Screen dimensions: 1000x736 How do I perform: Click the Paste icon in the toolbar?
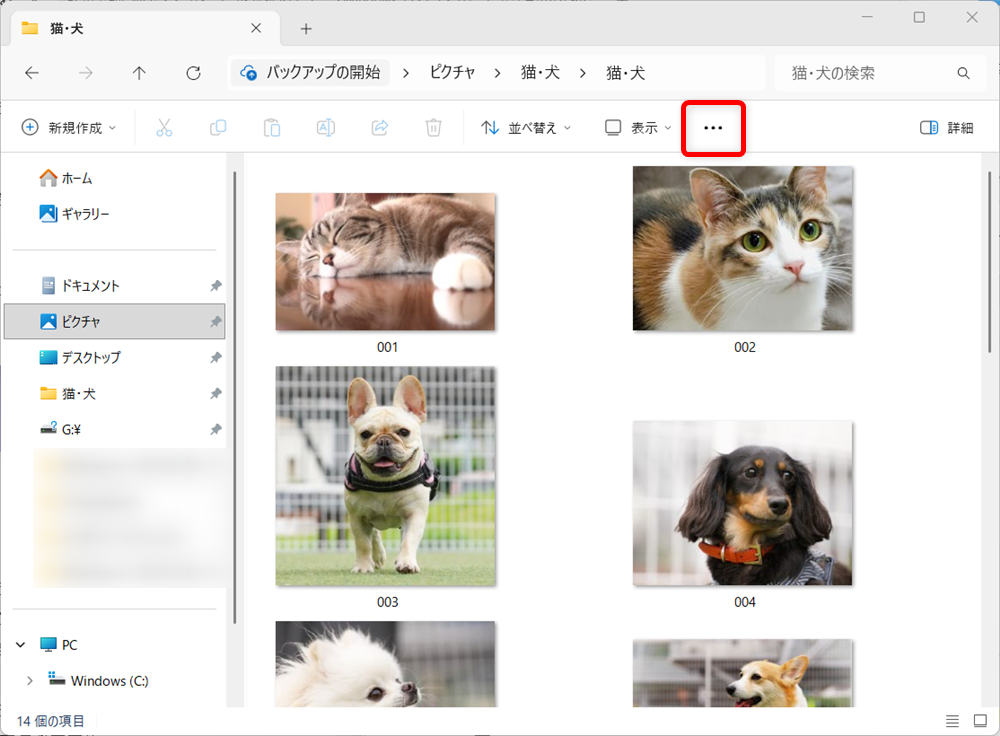(271, 128)
